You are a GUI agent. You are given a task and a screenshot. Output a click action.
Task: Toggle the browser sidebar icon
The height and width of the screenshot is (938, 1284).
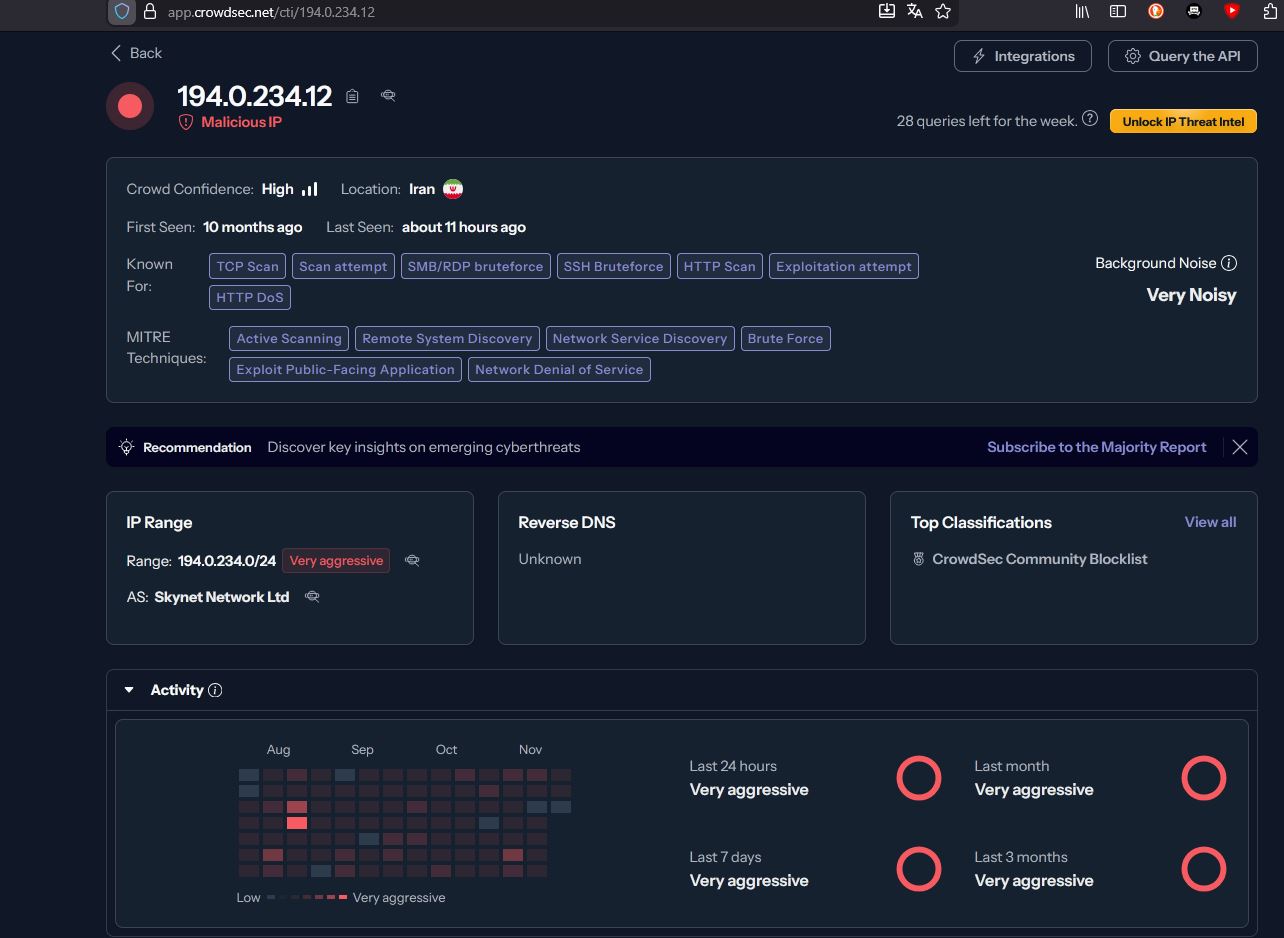(1118, 11)
